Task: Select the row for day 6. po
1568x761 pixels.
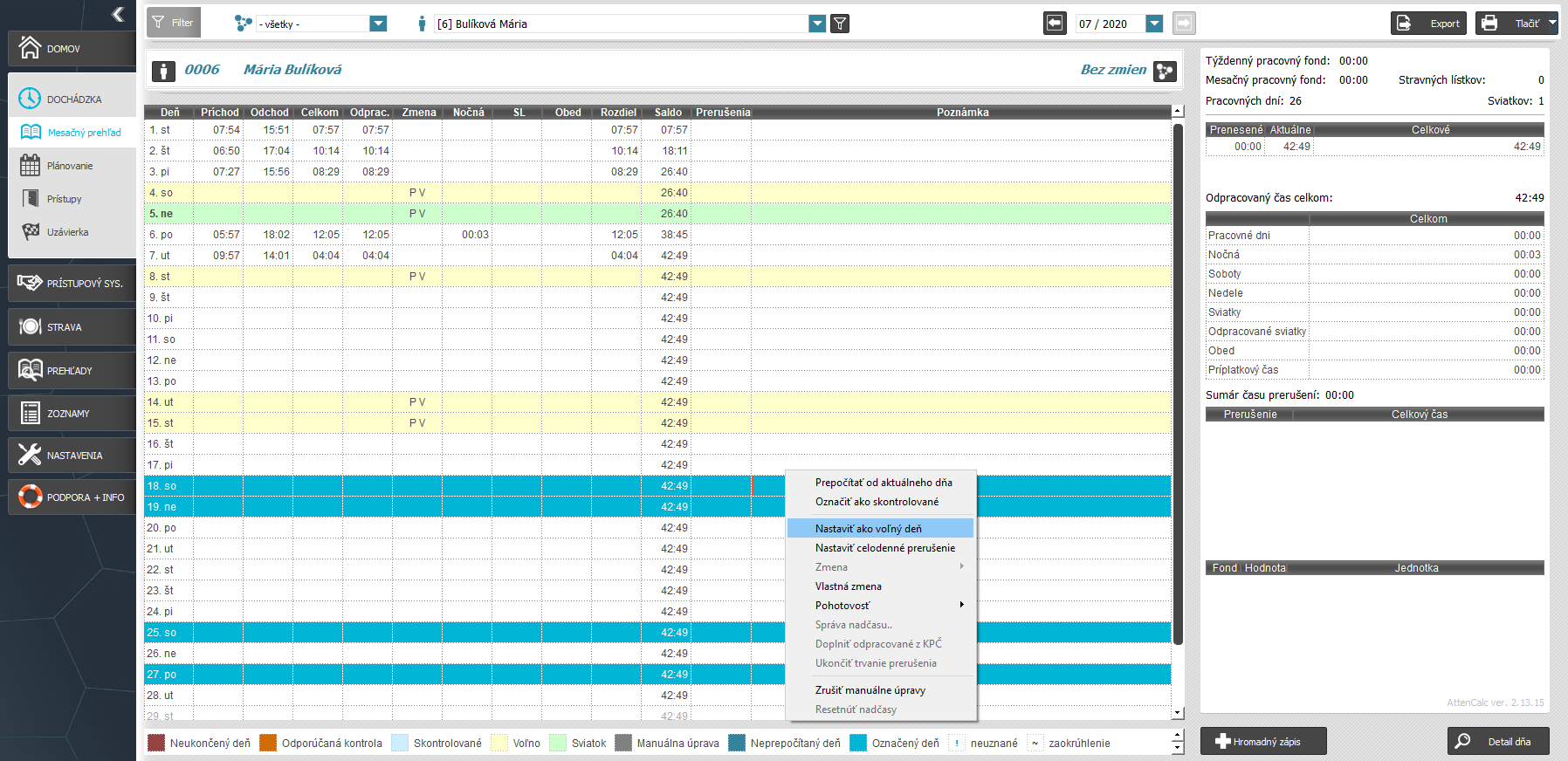Action: pos(657,235)
